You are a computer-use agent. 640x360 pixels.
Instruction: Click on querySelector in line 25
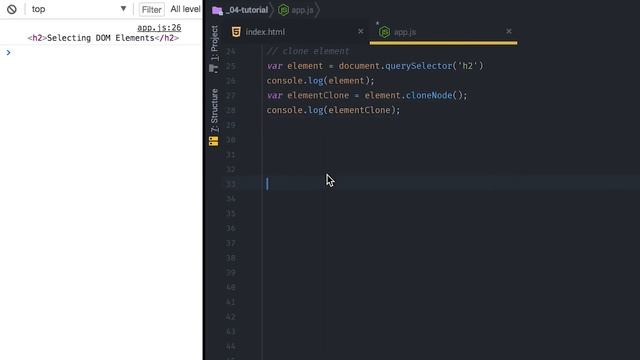tap(419, 66)
